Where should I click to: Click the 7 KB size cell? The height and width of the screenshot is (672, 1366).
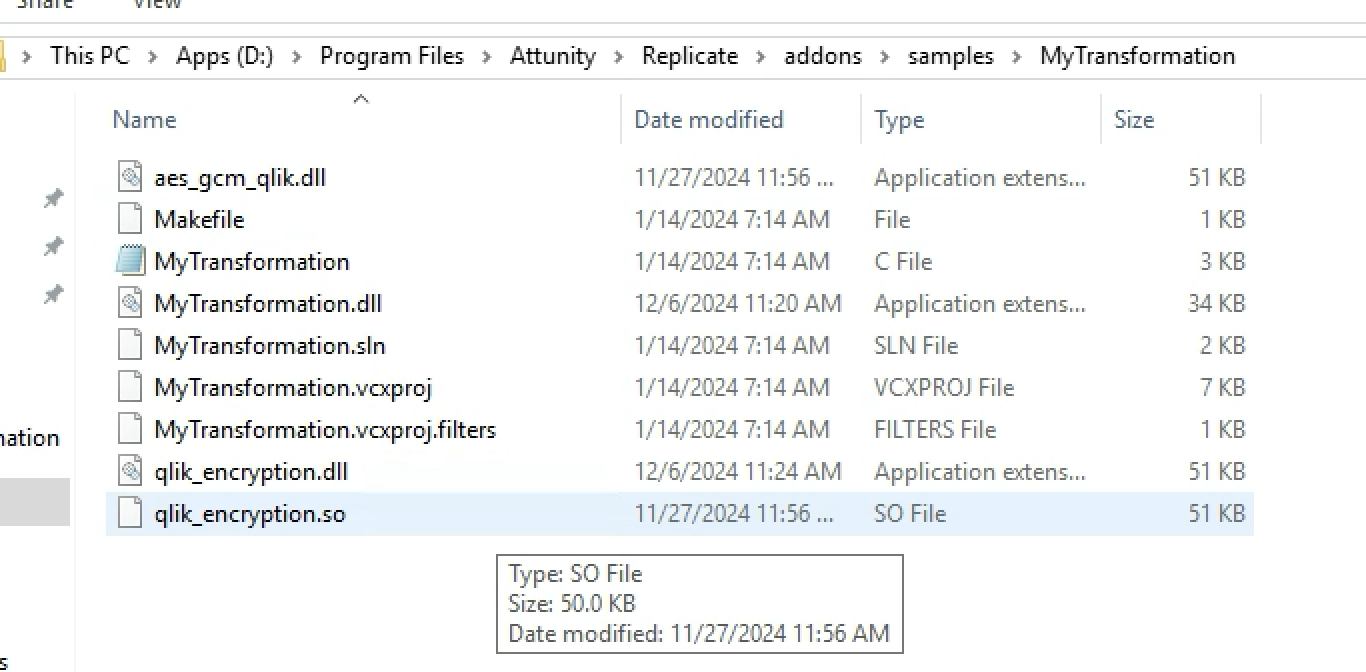coord(1222,388)
